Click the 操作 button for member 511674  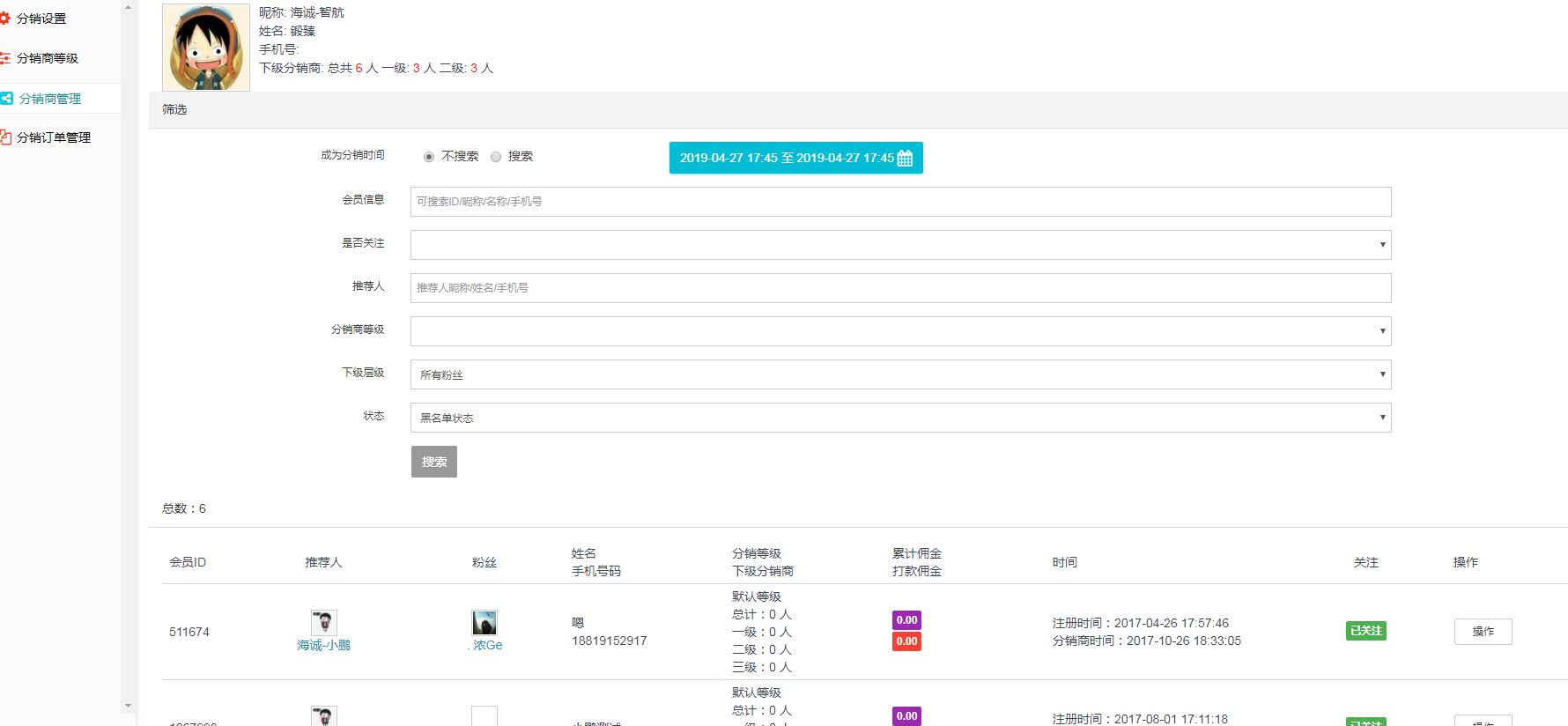point(1483,632)
